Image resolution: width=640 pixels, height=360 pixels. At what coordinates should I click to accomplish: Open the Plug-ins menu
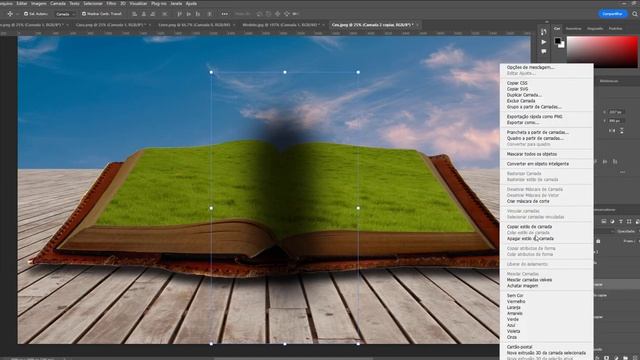click(x=159, y=3)
